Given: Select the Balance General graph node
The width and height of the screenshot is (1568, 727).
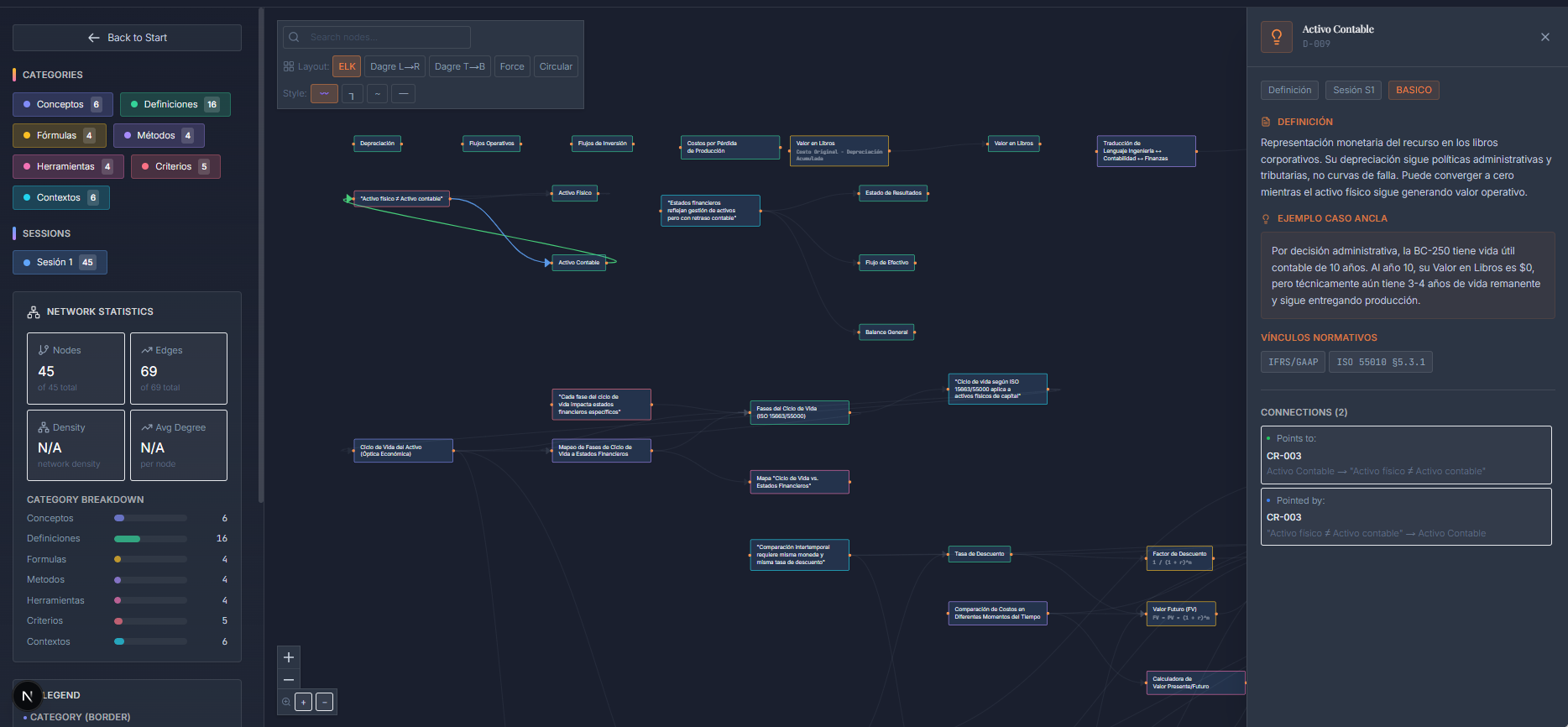Looking at the screenshot, I should tap(886, 332).
